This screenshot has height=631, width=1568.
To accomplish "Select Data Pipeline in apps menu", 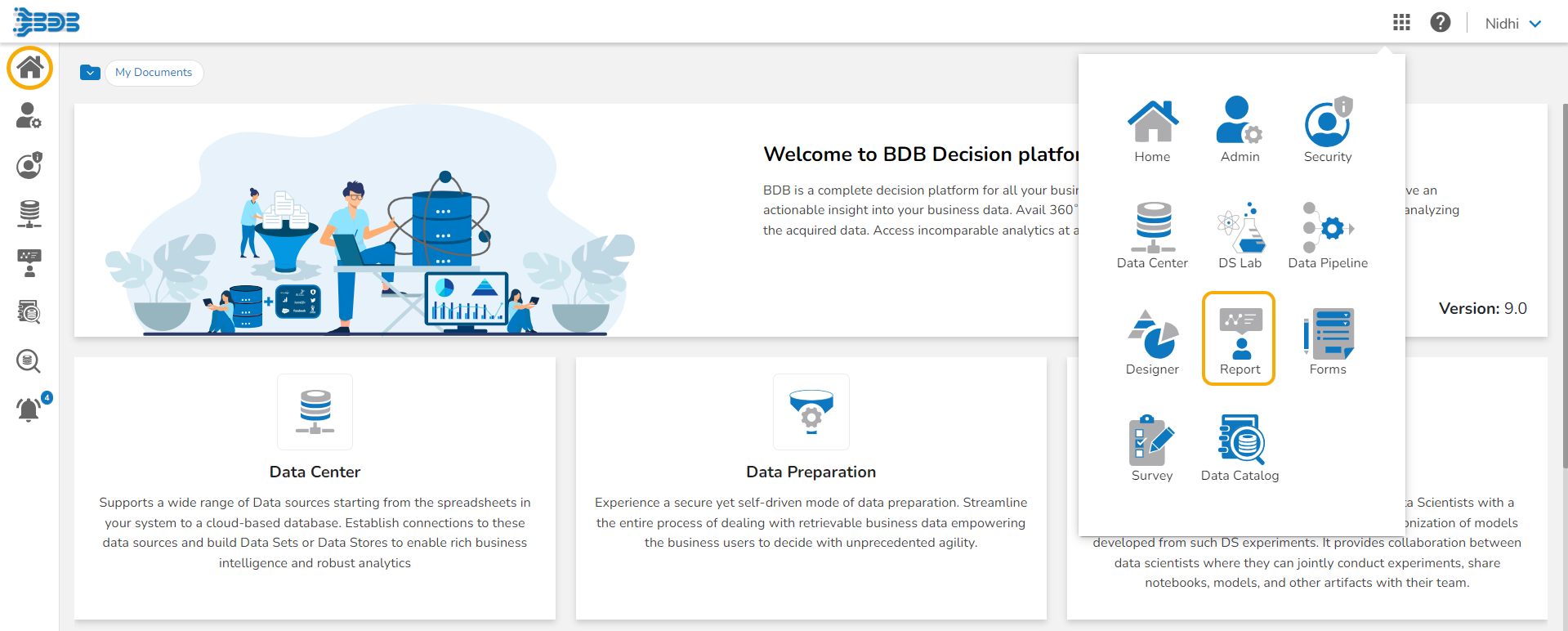I will pos(1328,236).
